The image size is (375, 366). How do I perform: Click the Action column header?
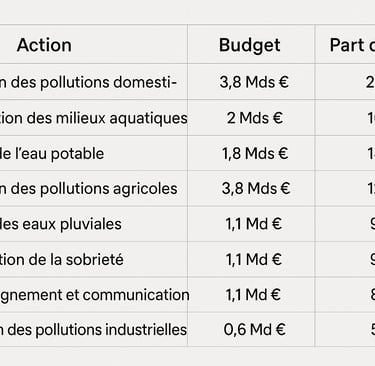(x=93, y=44)
